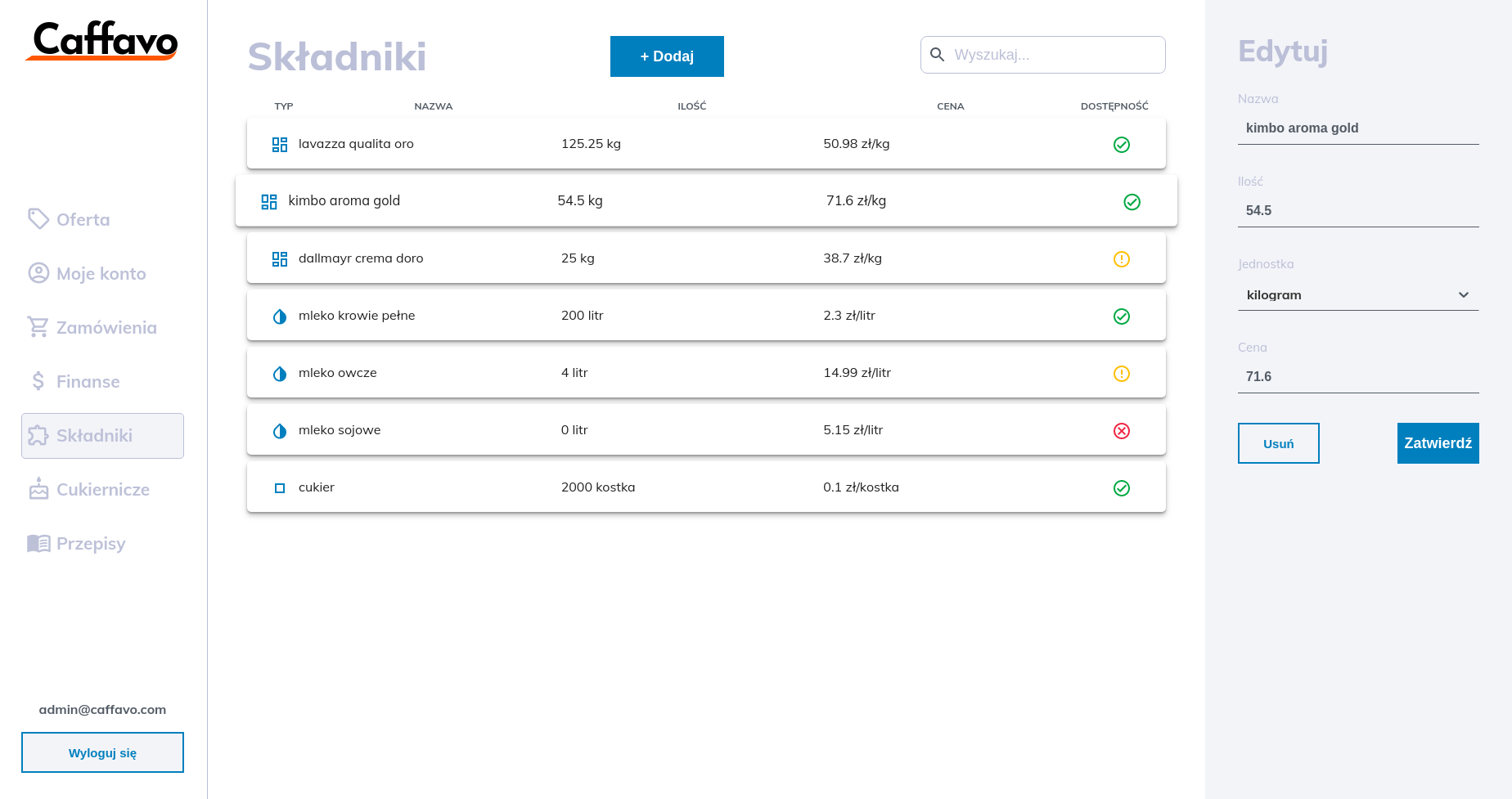Click the Cukiernicze cake icon
Image resolution: width=1512 pixels, height=799 pixels.
(38, 488)
